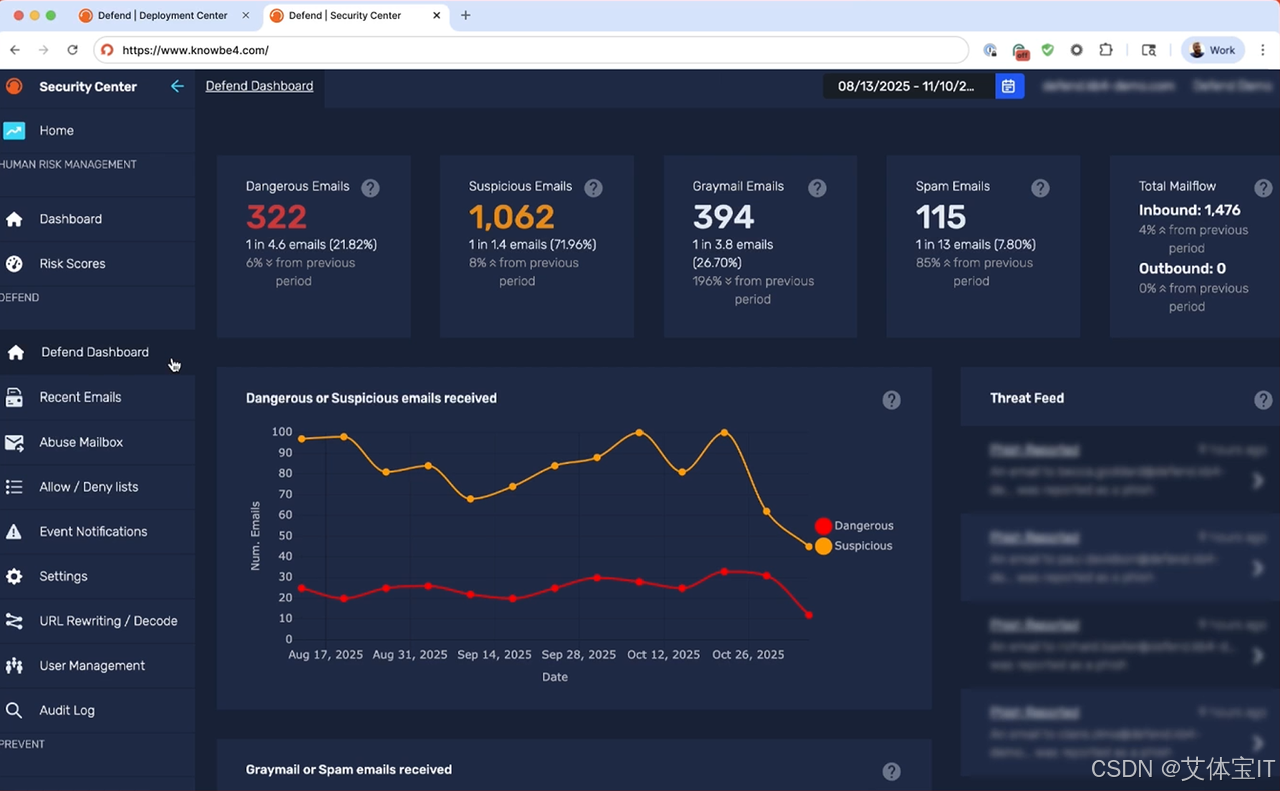This screenshot has height=791, width=1280.
Task: Open Abuse Mailbox from the sidebar
Action: [x=81, y=442]
